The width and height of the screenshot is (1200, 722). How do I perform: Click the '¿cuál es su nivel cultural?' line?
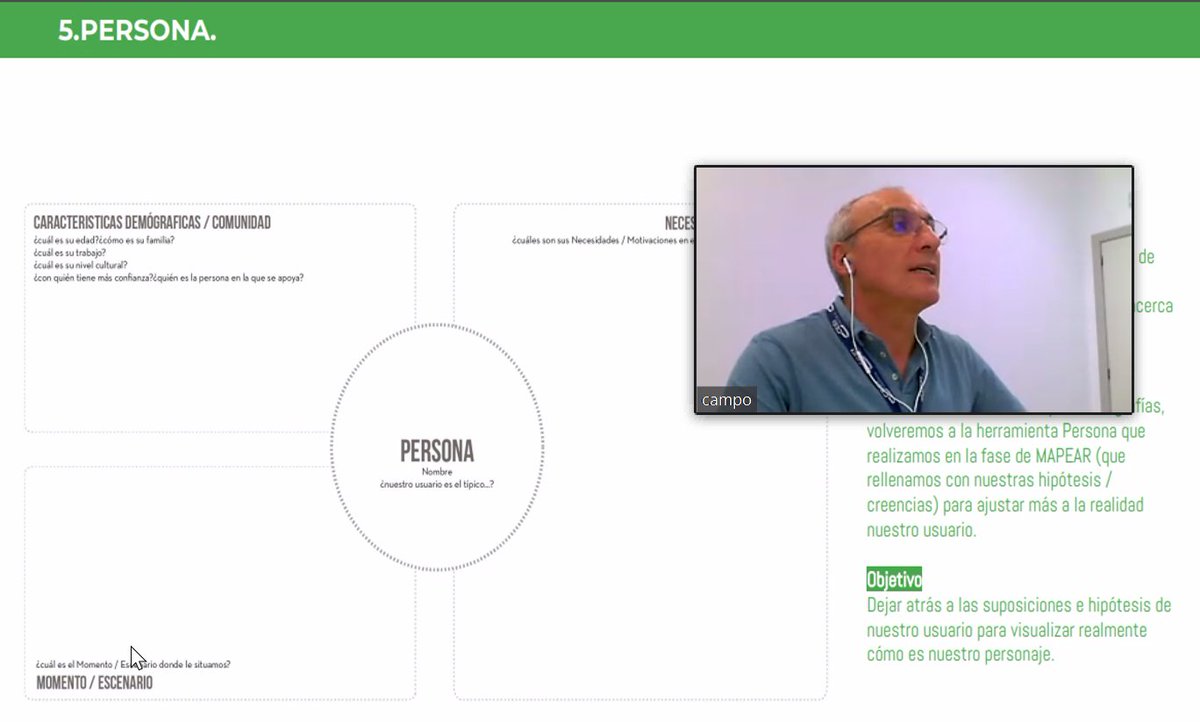80,265
